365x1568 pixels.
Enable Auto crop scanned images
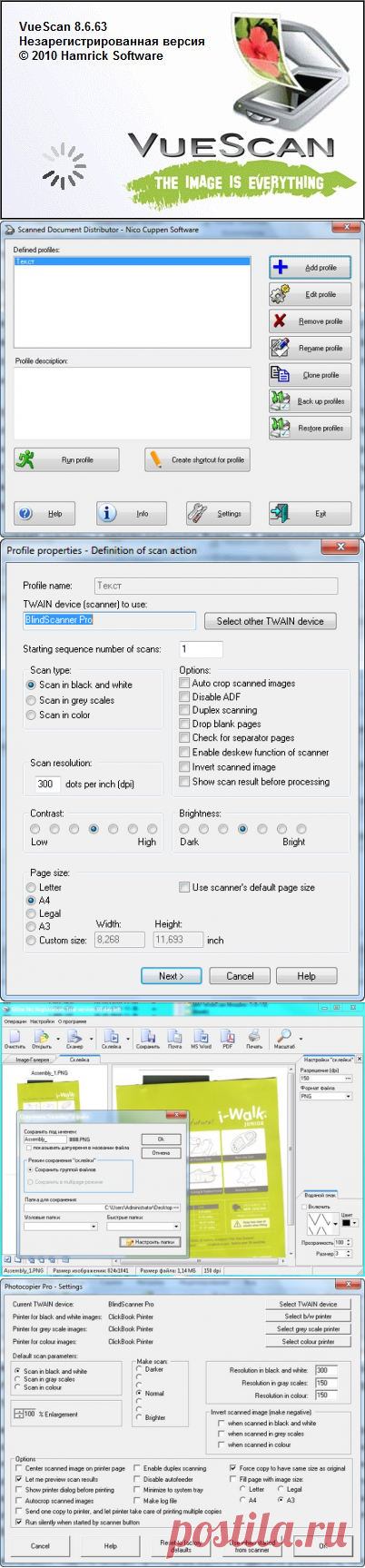tap(237, 683)
